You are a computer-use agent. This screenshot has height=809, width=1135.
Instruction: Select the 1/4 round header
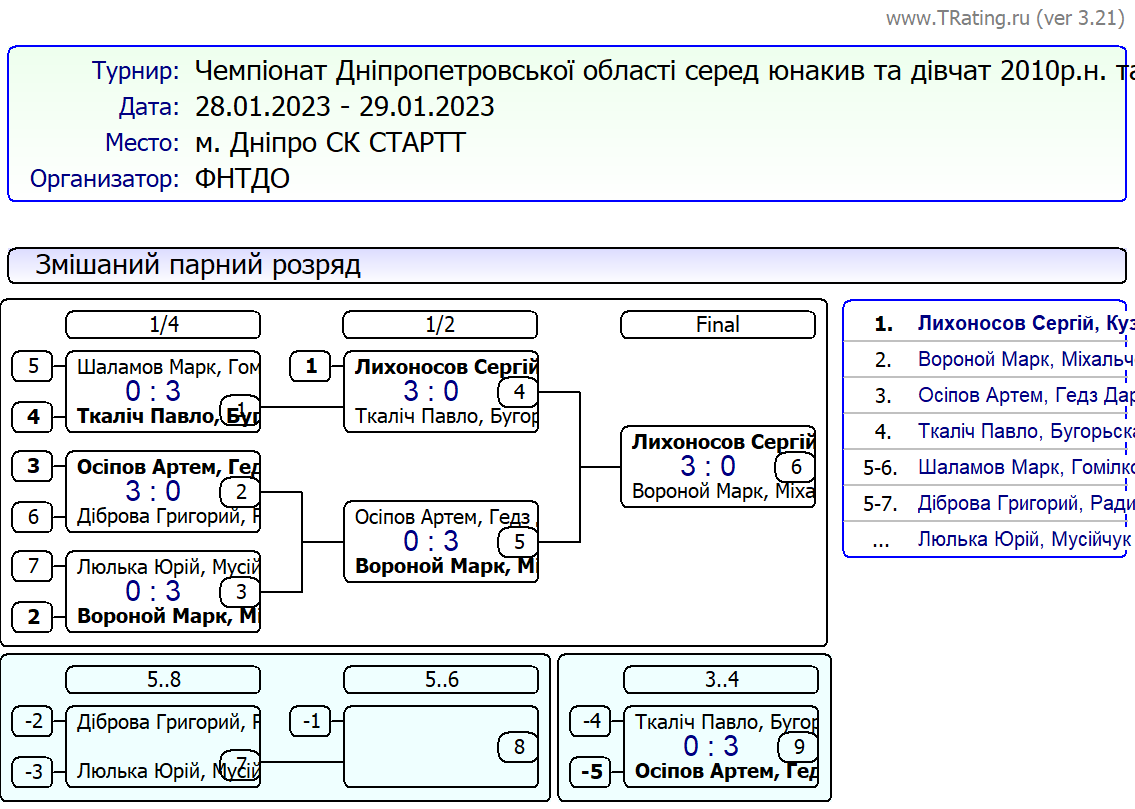(x=163, y=325)
